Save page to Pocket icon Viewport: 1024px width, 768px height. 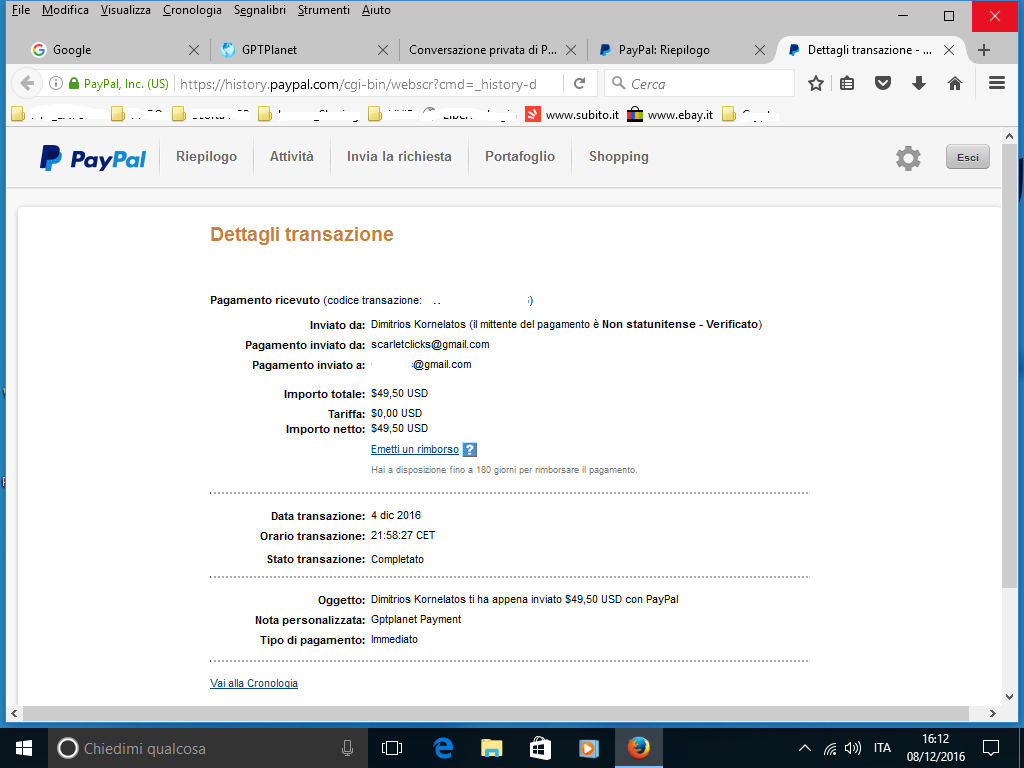[883, 84]
